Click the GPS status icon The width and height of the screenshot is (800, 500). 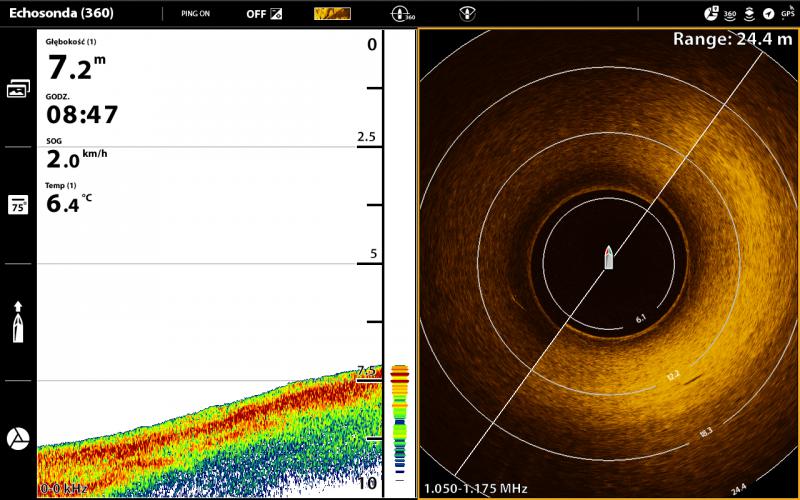786,14
